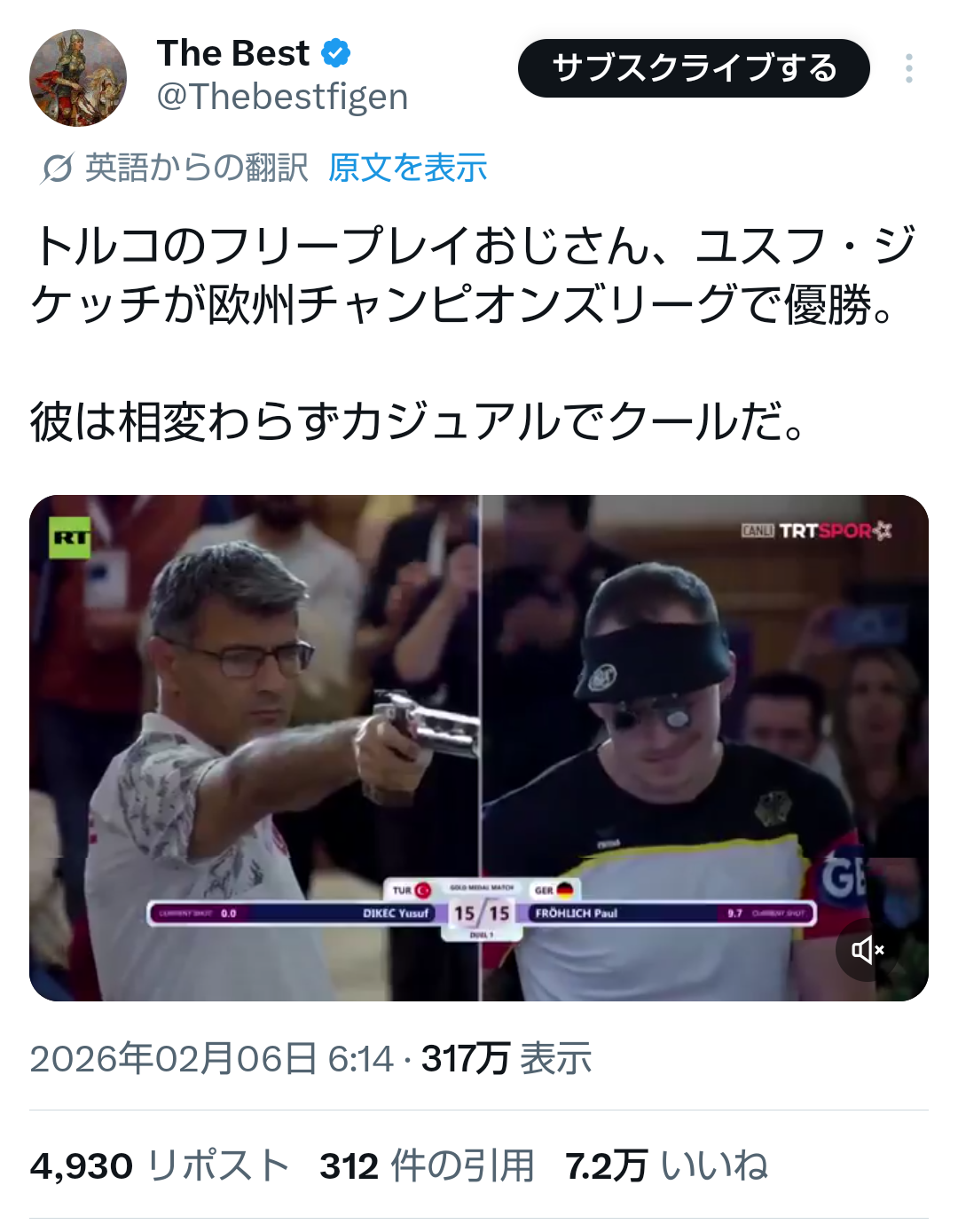Screen dimensions: 958x1232
Task: Click the 英語からの翻訳 label
Action: 197,168
